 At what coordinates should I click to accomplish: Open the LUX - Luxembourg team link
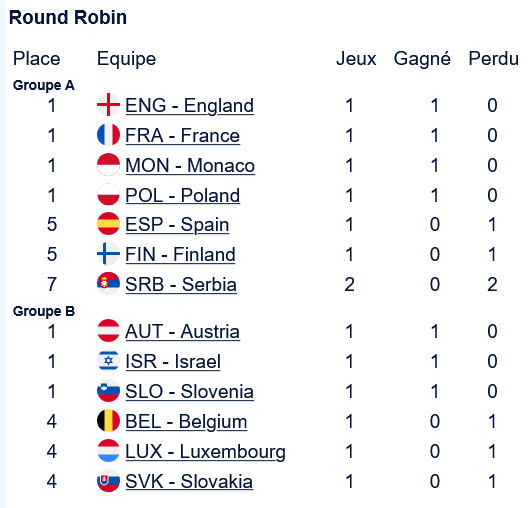point(206,452)
